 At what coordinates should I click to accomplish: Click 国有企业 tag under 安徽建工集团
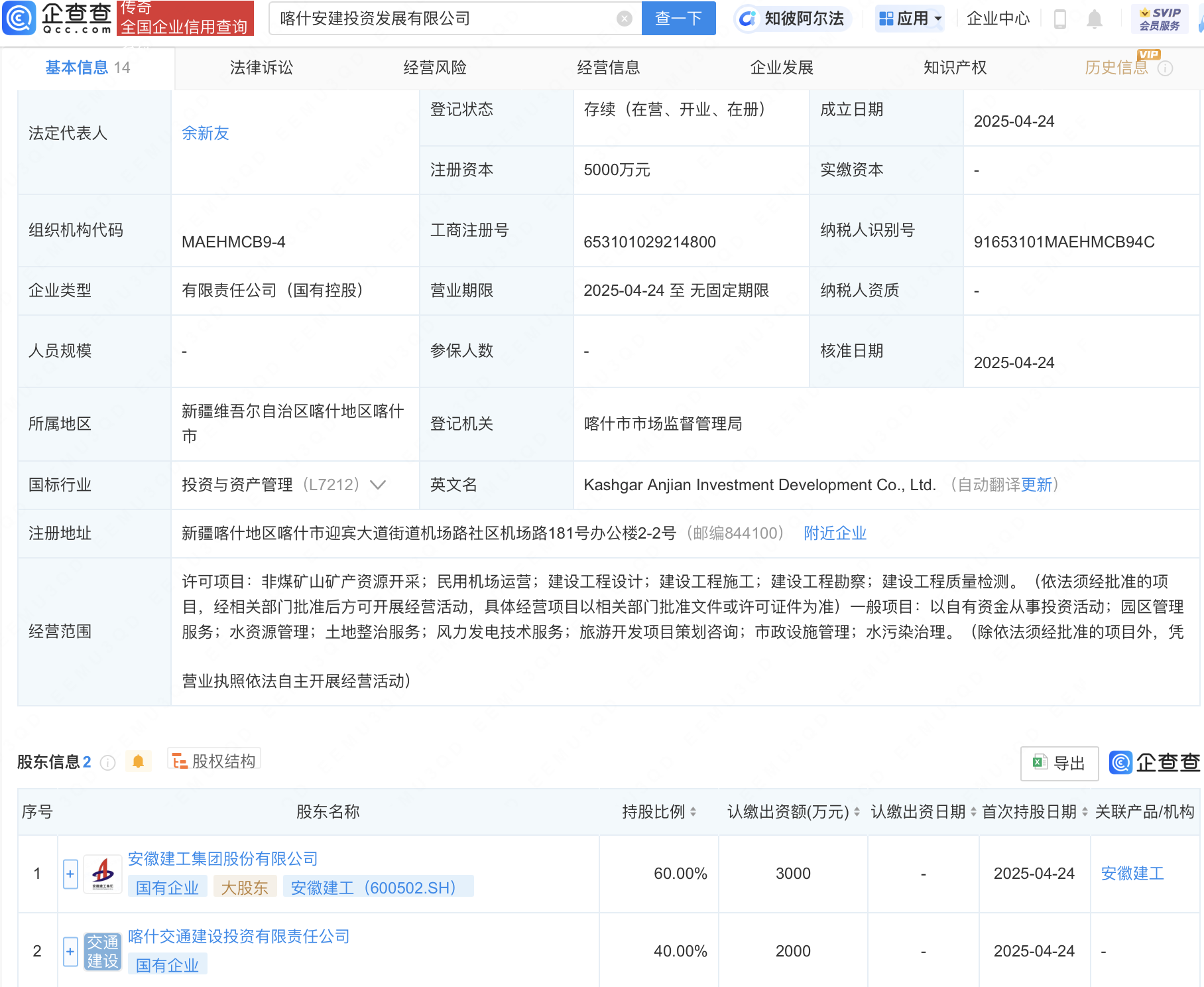pos(167,888)
